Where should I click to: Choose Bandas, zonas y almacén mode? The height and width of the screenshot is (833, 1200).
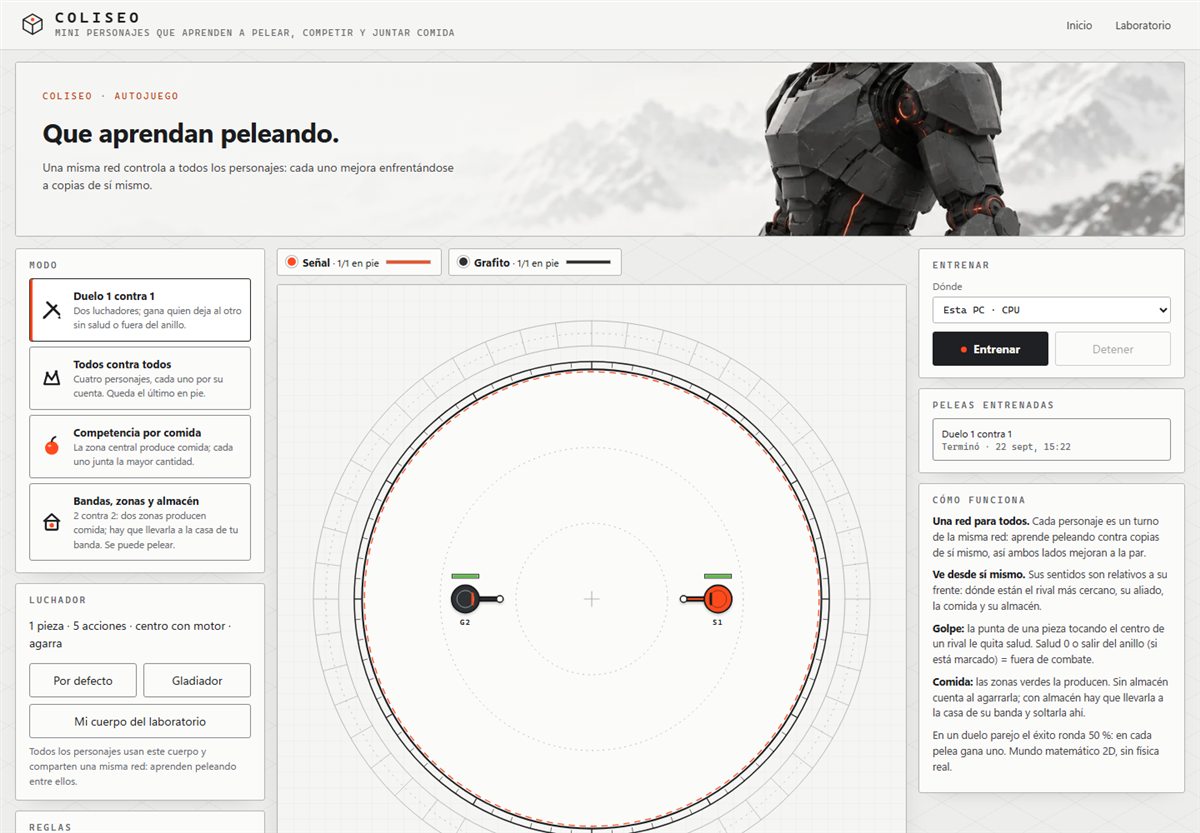click(x=140, y=522)
